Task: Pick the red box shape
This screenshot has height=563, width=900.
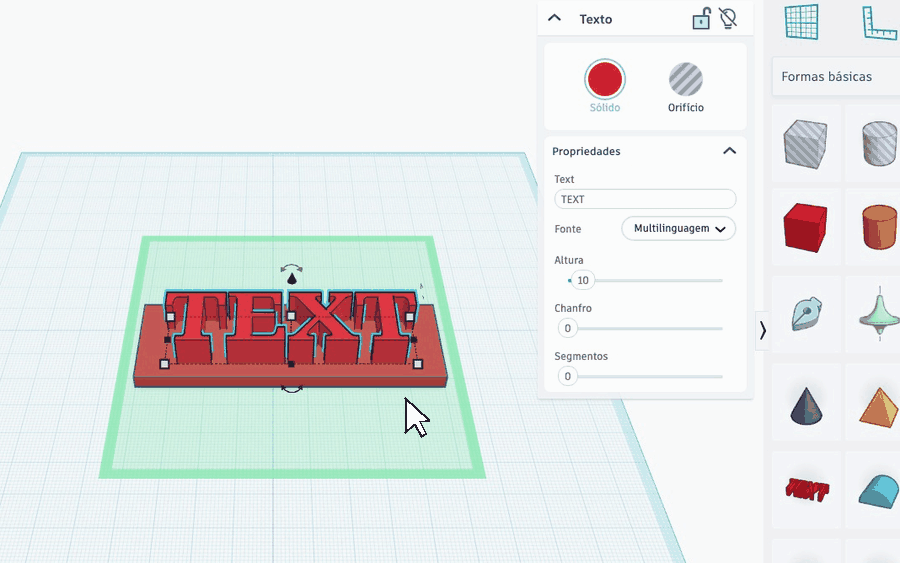Action: click(805, 227)
